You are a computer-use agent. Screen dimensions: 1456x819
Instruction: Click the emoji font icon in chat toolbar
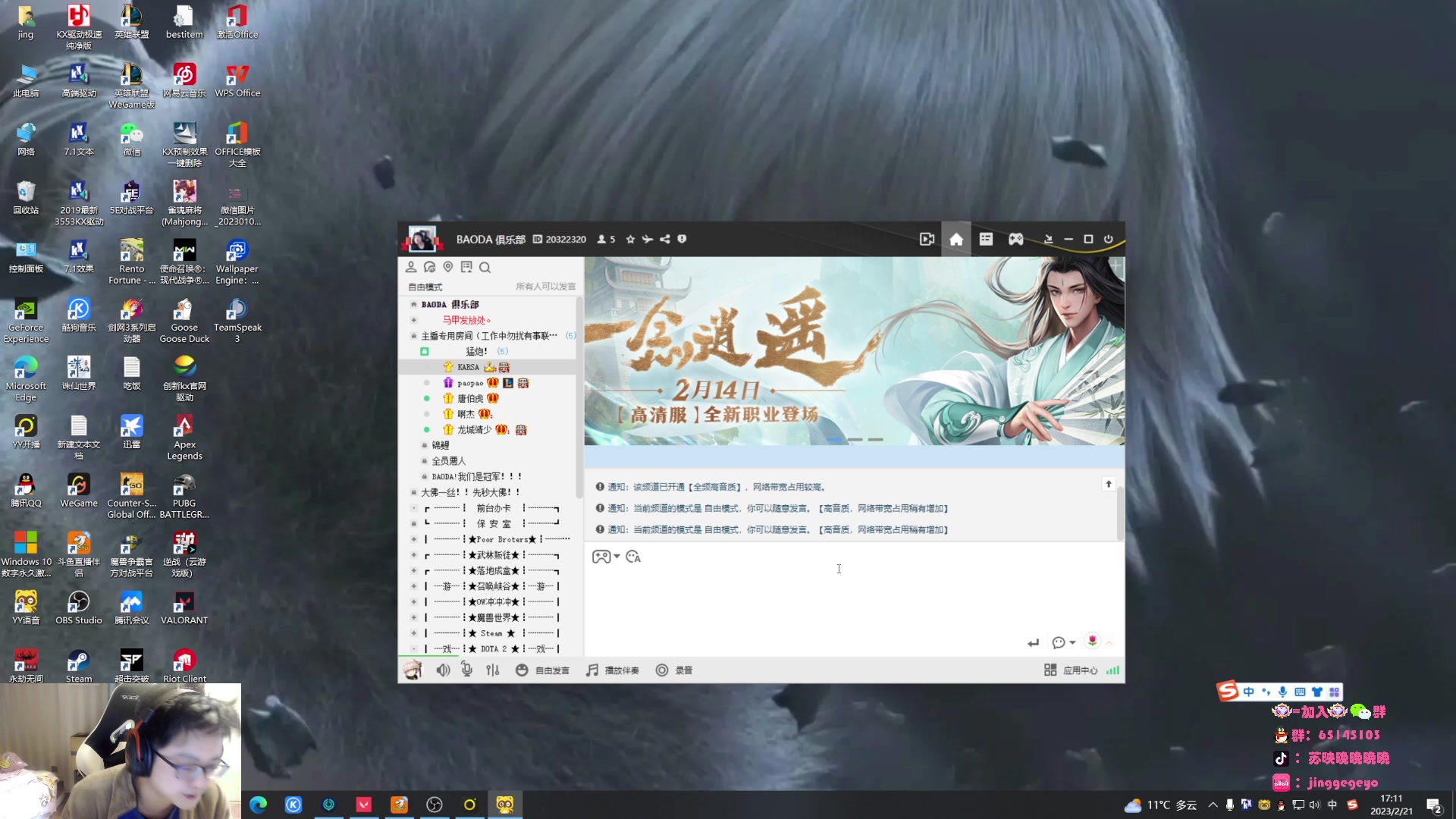click(x=633, y=557)
